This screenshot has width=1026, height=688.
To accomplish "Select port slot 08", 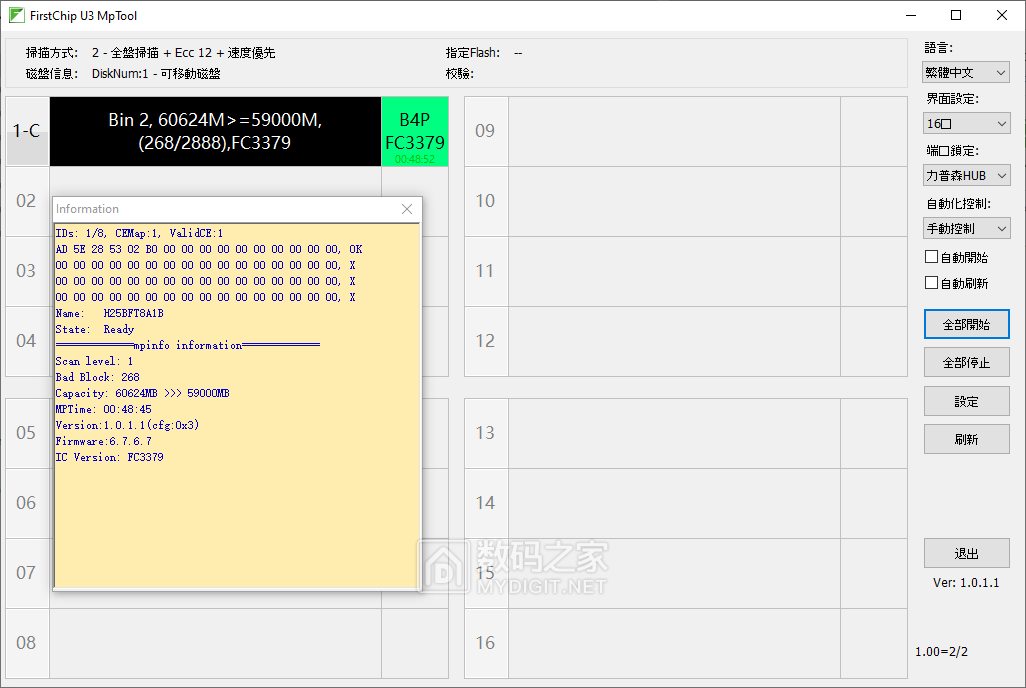I will click(x=26, y=643).
